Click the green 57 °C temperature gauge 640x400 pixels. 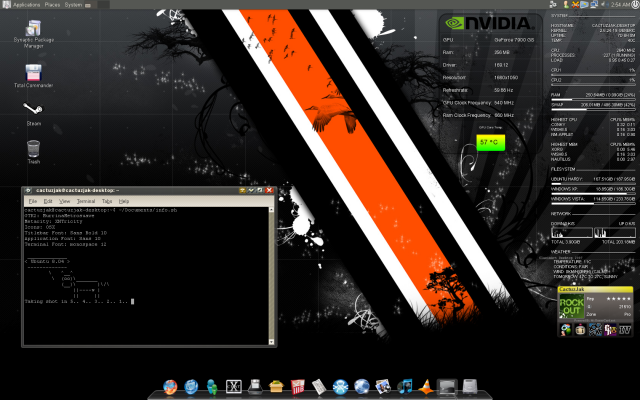tap(491, 142)
